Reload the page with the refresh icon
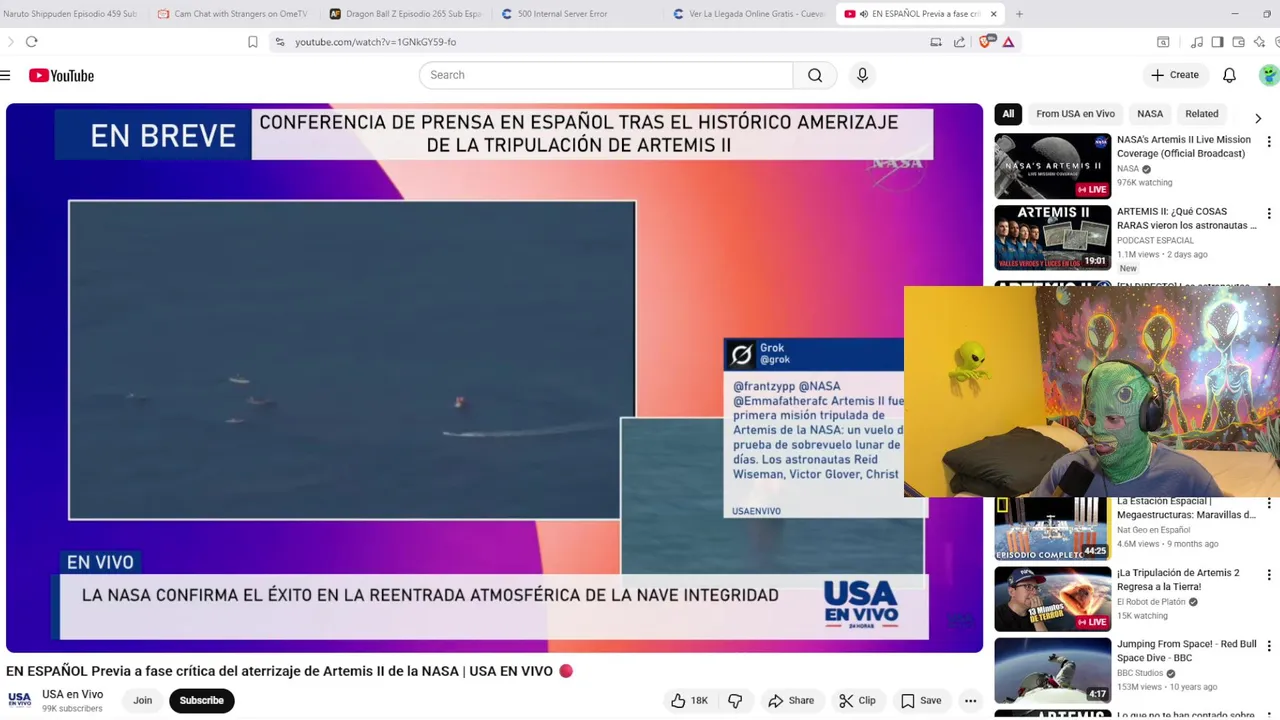1280x720 pixels. 31,42
